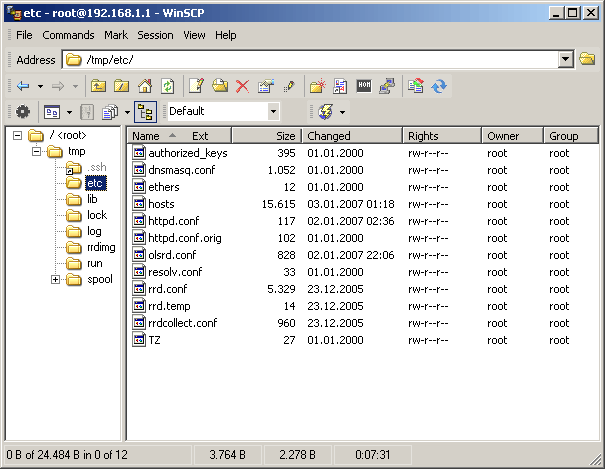Click the red X delete icon in toolbar
Image resolution: width=605 pixels, height=469 pixels.
point(242,86)
